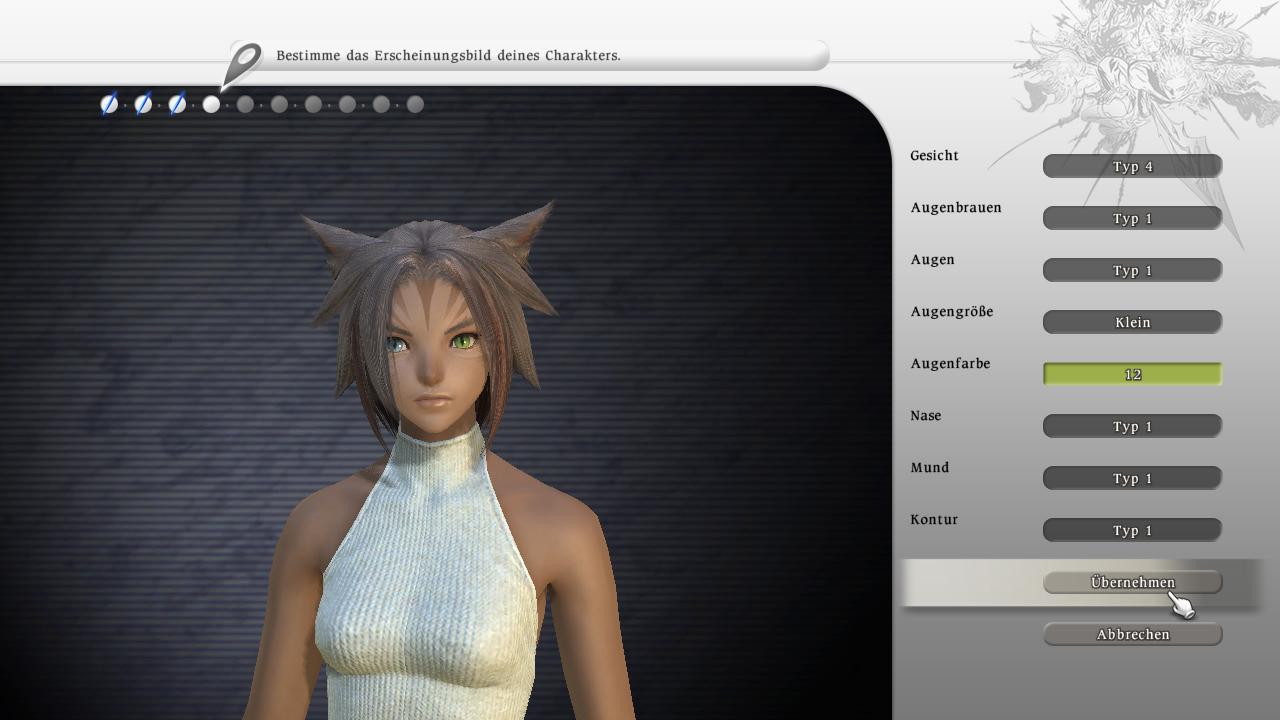Image resolution: width=1280 pixels, height=720 pixels.
Task: Change the Gesicht option showing Typ 4
Action: click(x=1132, y=166)
